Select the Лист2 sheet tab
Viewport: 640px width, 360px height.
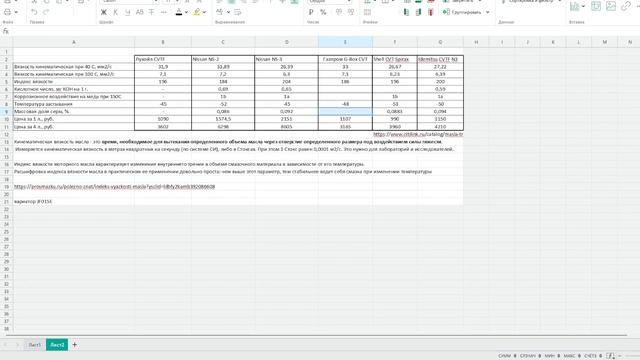pos(57,345)
